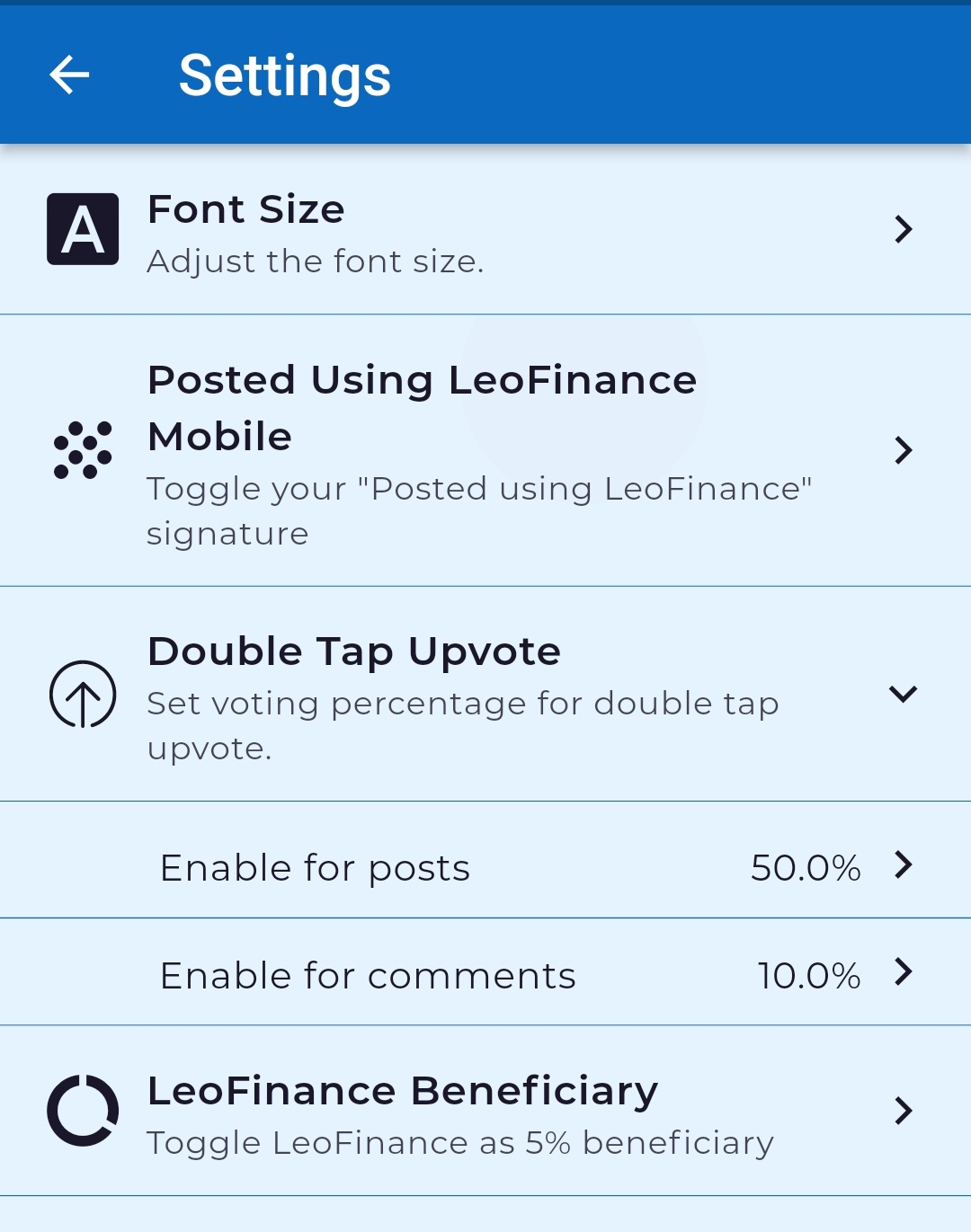Select the Font Size title
This screenshot has height=1232, width=971.
click(x=245, y=209)
